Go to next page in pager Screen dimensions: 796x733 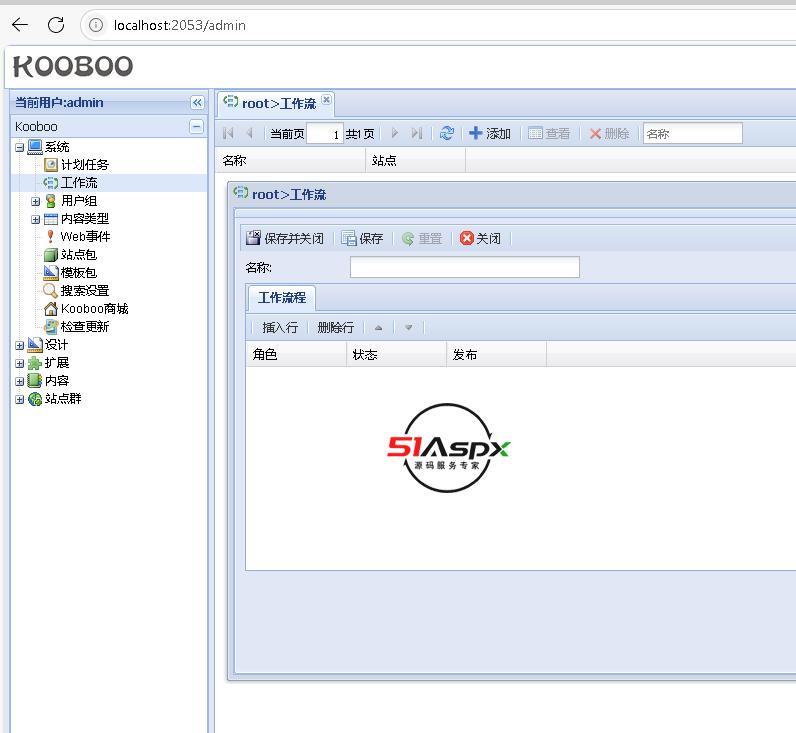[x=394, y=134]
